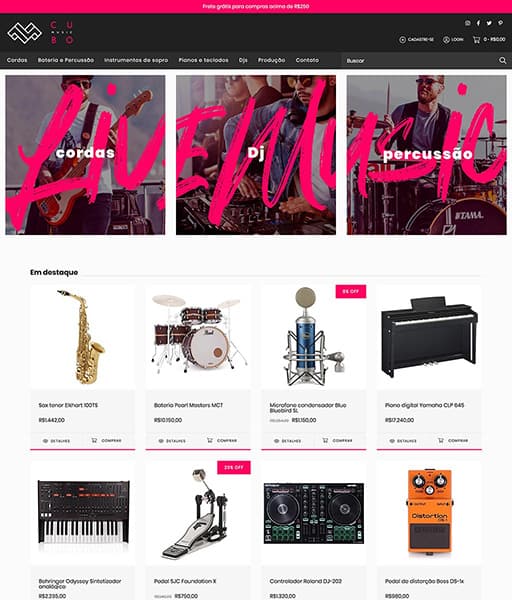Click the cart icon under Sax tenor Elkhart
The image size is (512, 600).
94,440
